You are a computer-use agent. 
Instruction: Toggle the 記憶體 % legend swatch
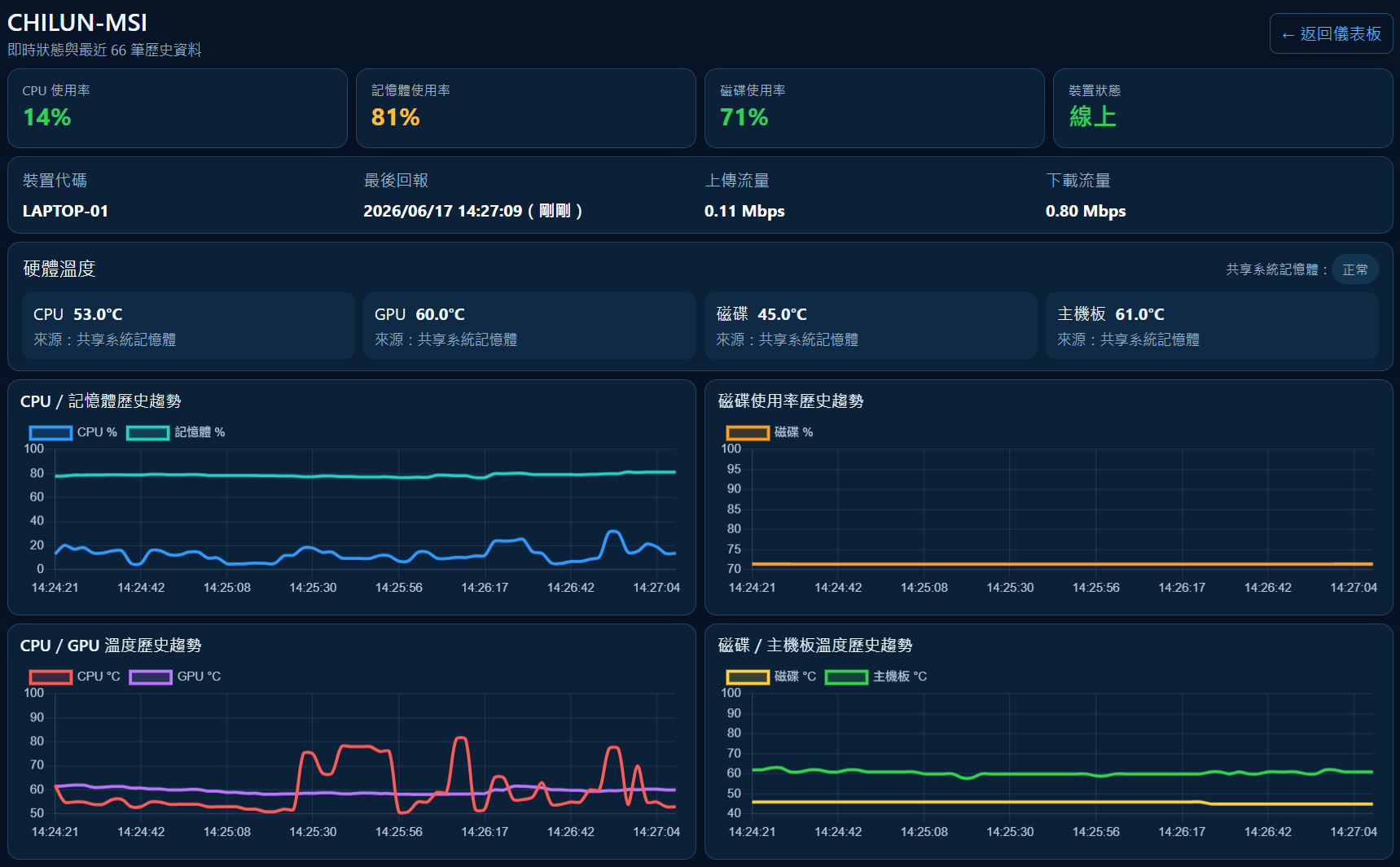coord(148,432)
